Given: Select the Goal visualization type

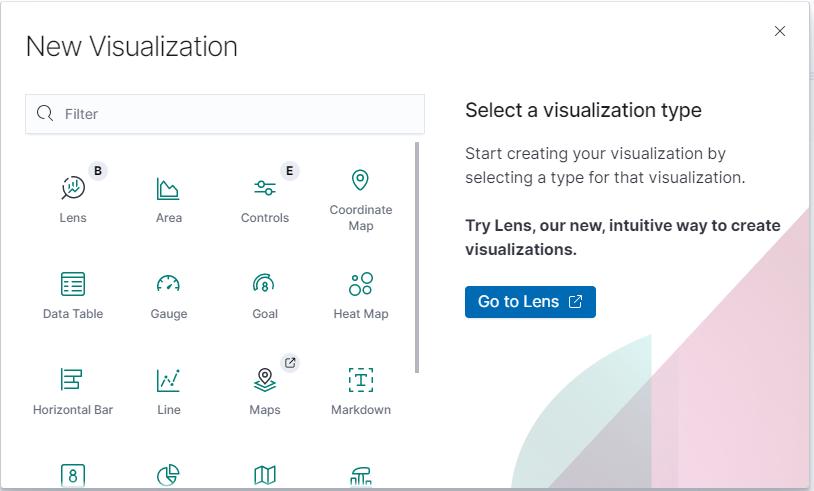Looking at the screenshot, I should (x=265, y=292).
